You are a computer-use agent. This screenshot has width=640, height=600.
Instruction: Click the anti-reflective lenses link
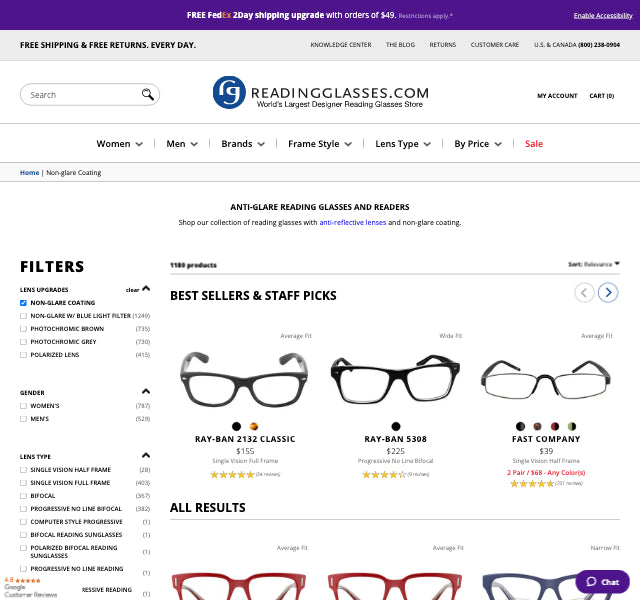point(352,222)
